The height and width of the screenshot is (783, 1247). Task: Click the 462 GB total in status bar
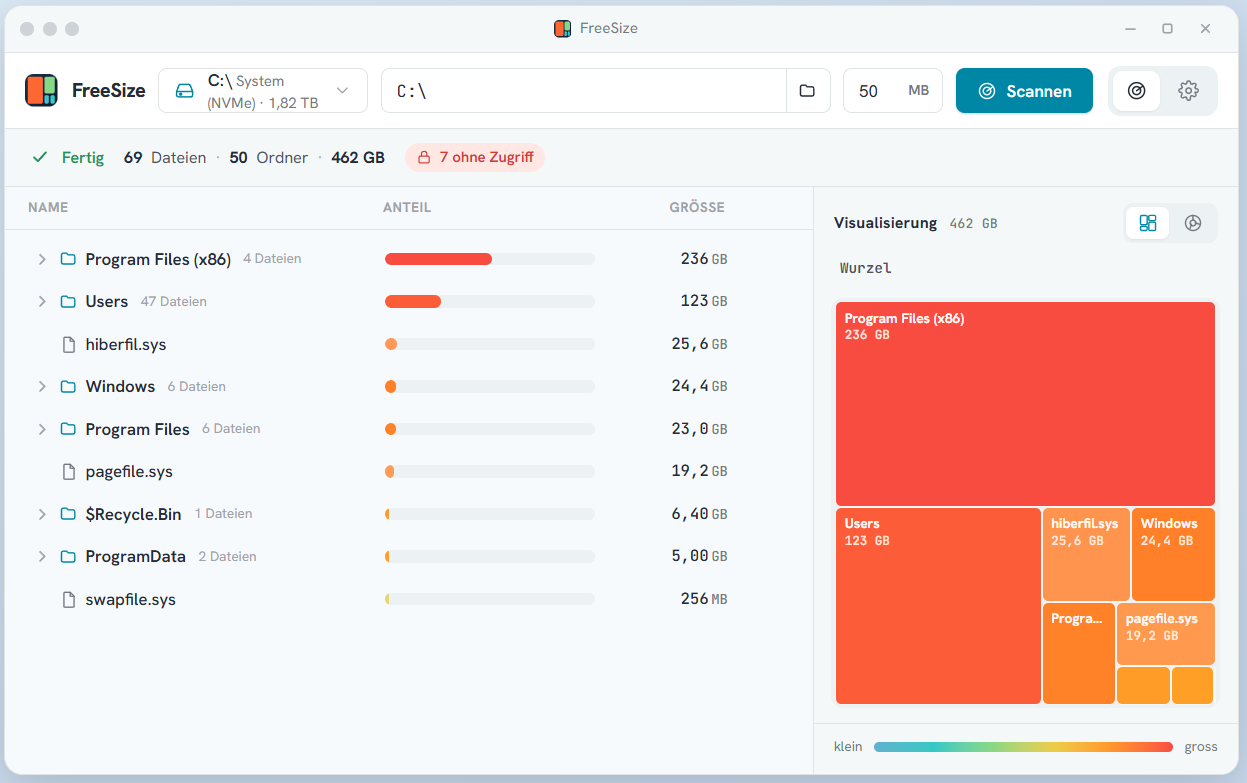point(358,157)
